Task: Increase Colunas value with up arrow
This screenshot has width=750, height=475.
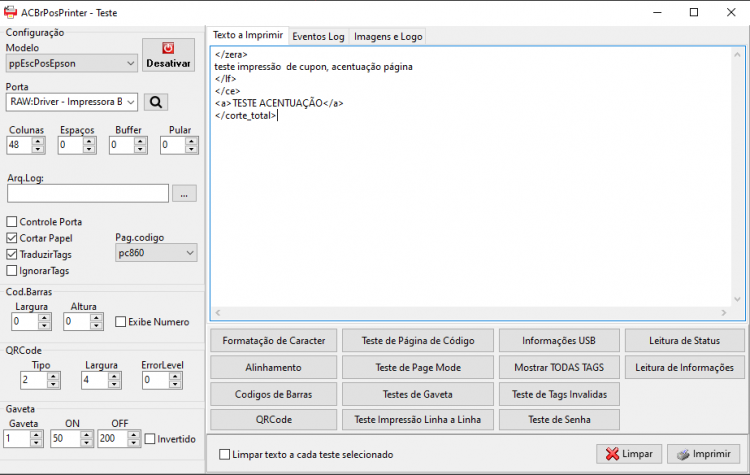Action: coord(38,141)
